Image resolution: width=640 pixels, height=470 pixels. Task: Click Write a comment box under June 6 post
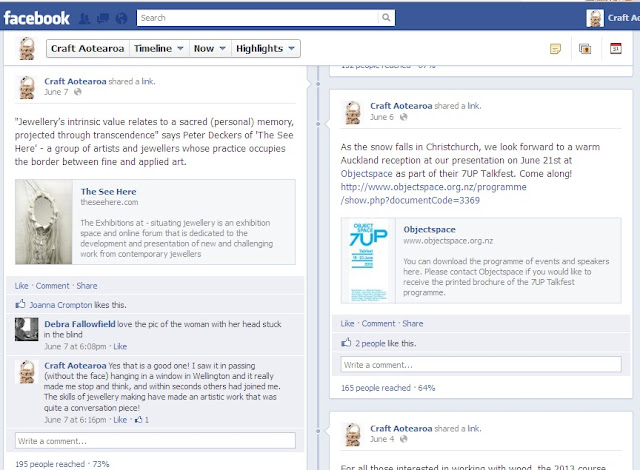[x=481, y=365]
